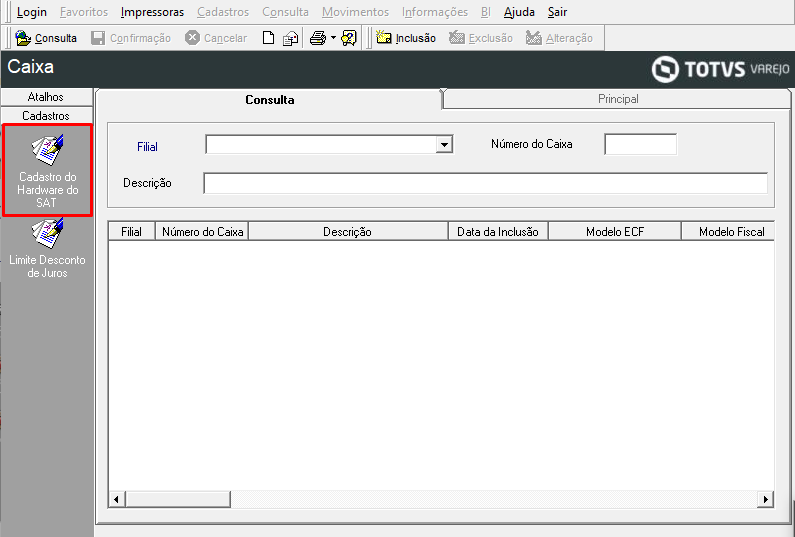Click the Descrição column header
The image size is (795, 537).
click(x=348, y=231)
